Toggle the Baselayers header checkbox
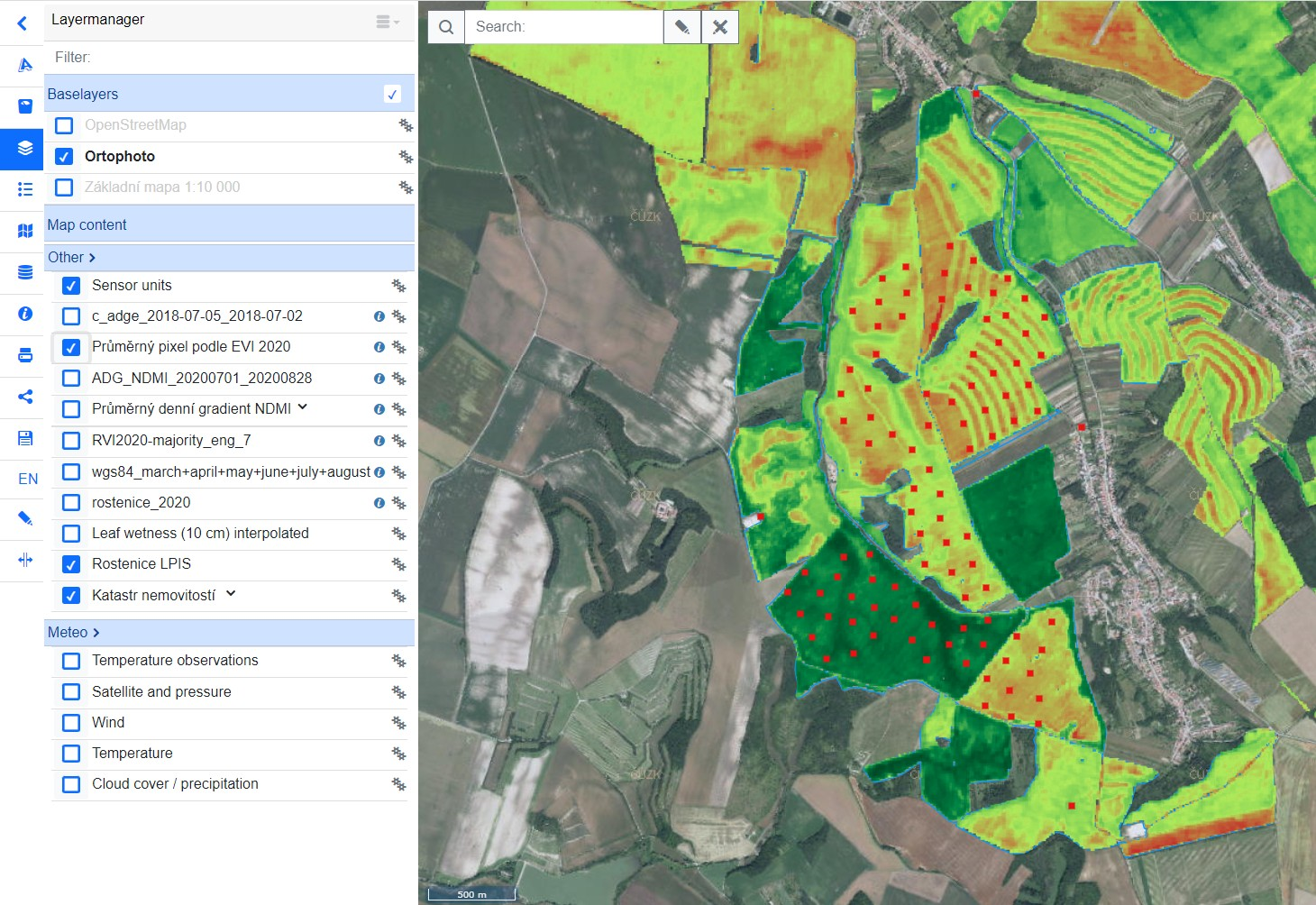1316x905 pixels. coord(392,94)
